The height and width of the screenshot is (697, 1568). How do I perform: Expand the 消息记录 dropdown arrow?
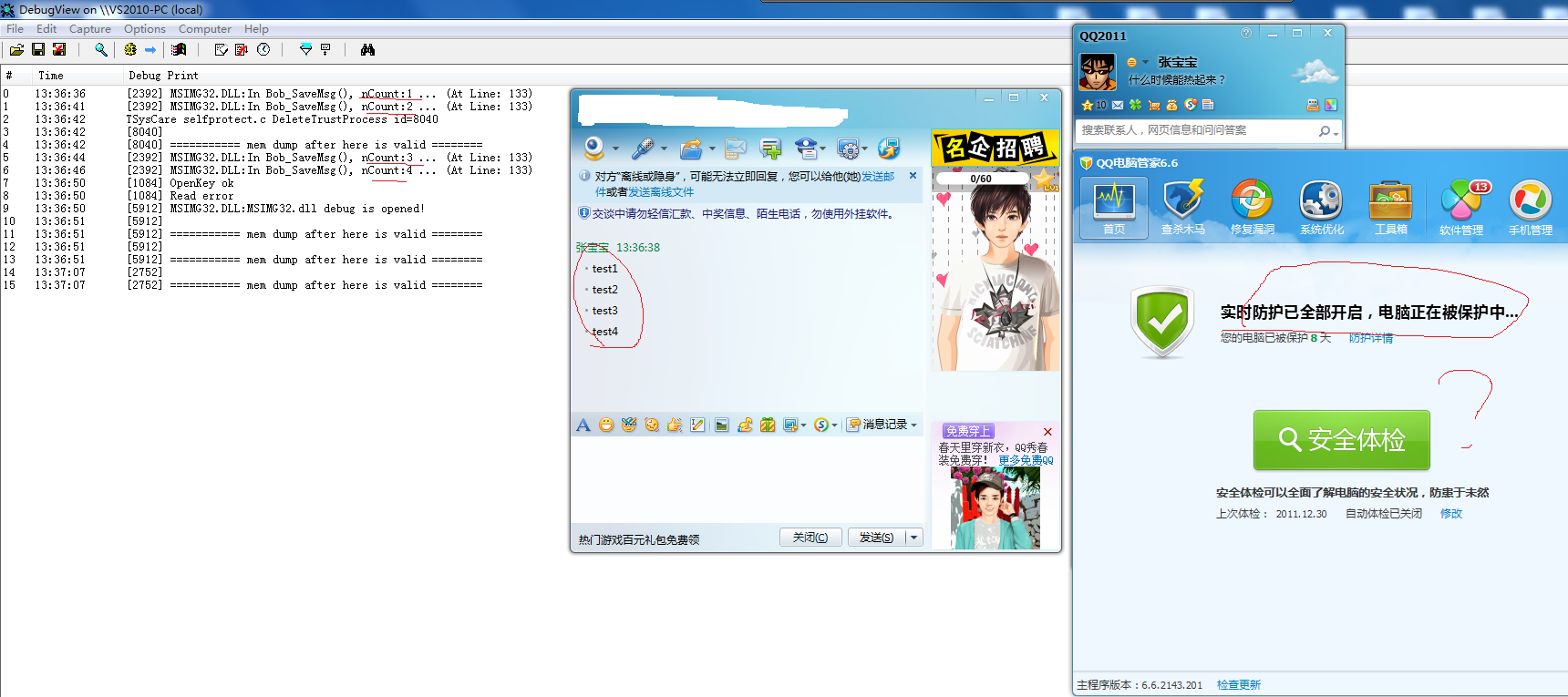click(x=913, y=425)
